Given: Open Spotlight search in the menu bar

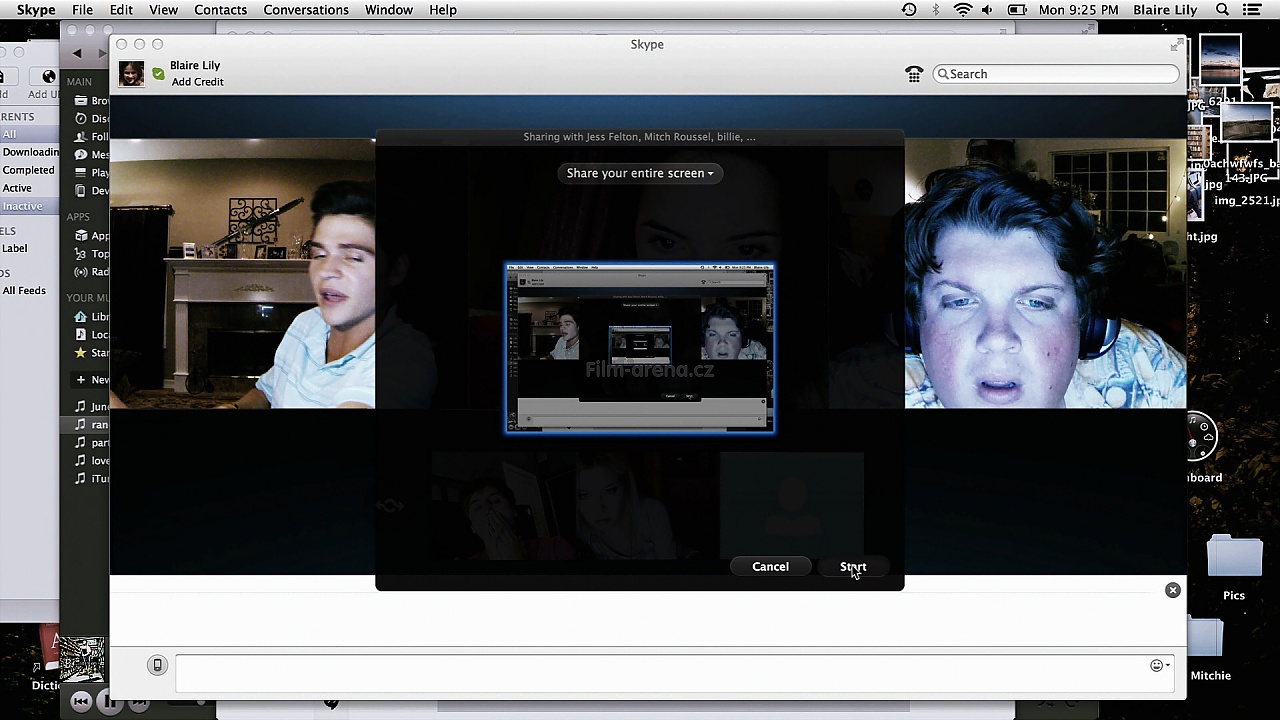Looking at the screenshot, I should click(x=1222, y=10).
